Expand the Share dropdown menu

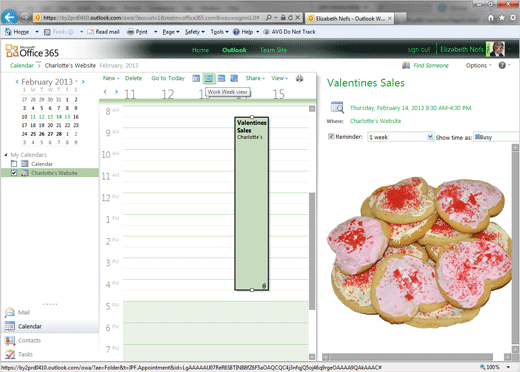(255, 78)
